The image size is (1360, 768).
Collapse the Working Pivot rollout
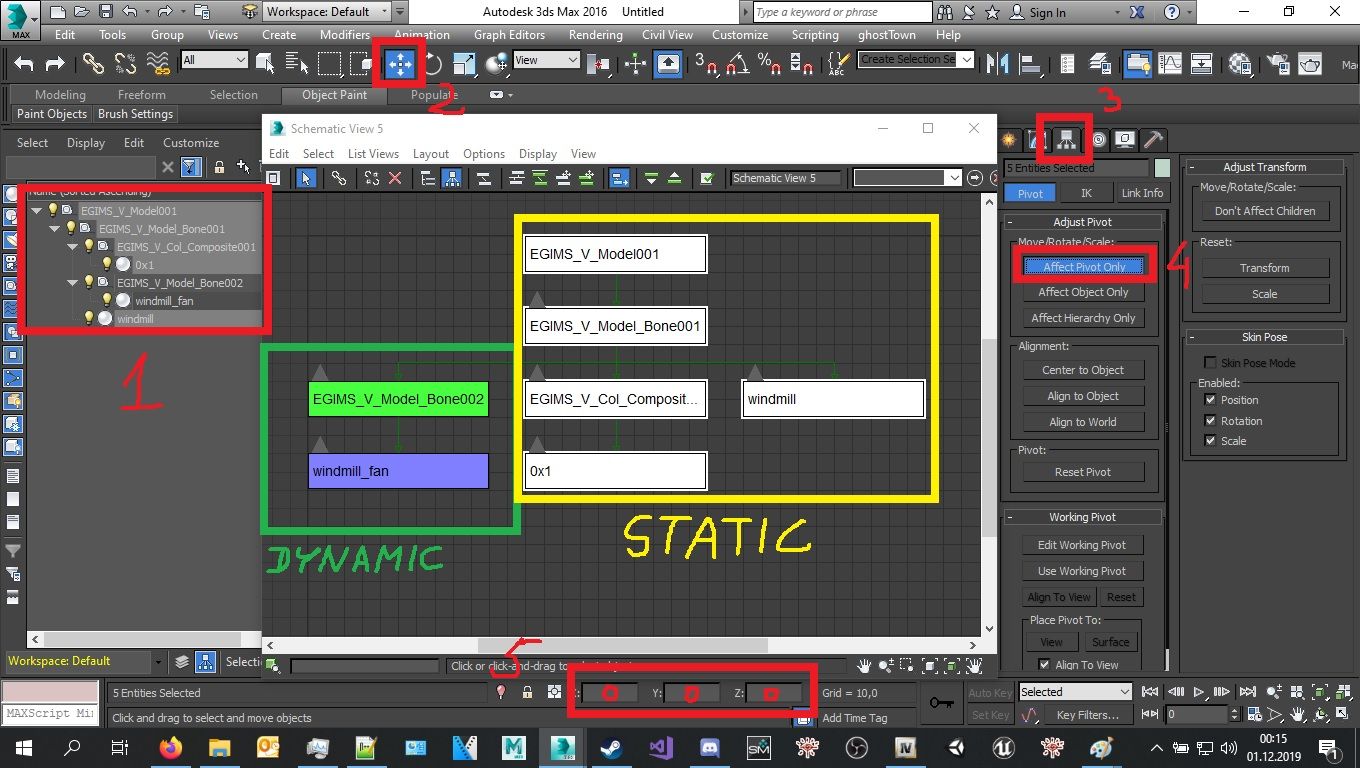[1083, 517]
